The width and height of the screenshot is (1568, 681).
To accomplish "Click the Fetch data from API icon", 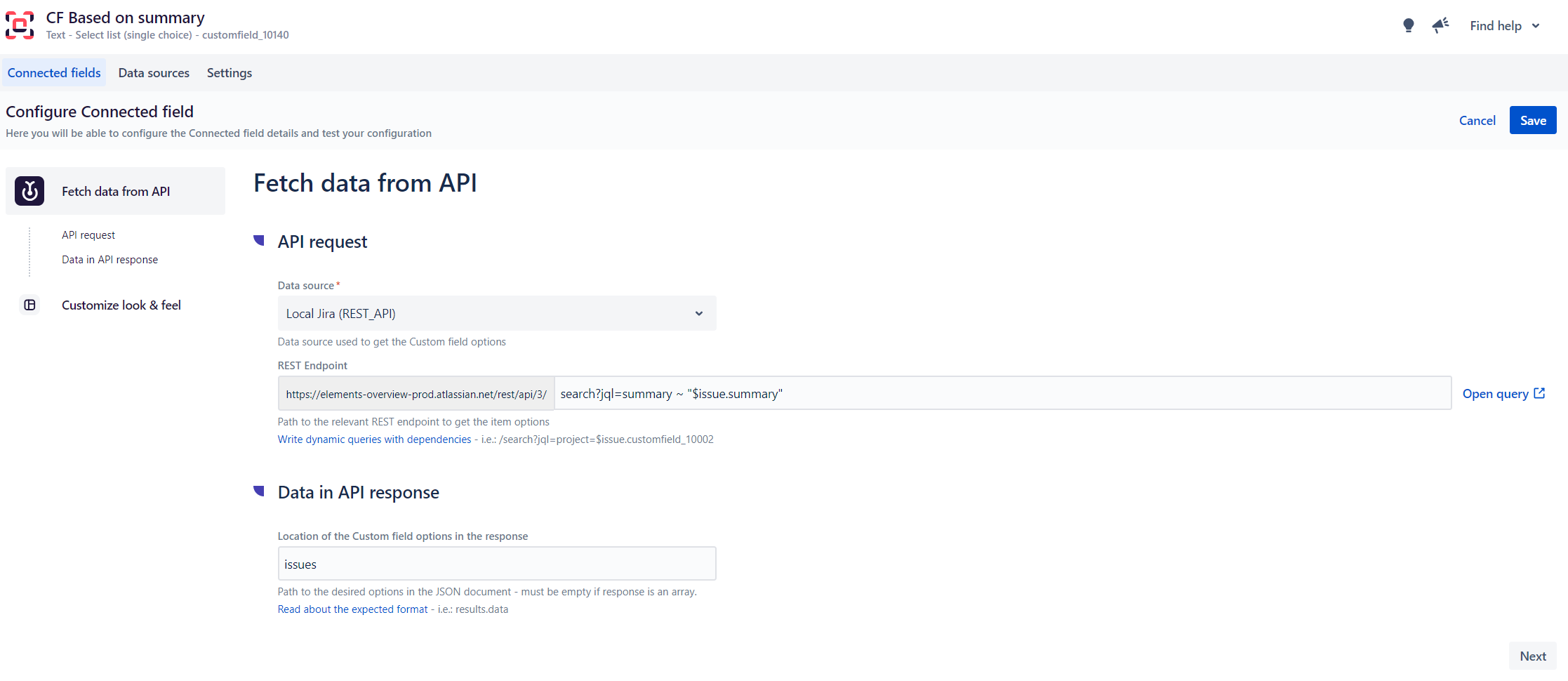I will pos(29,191).
